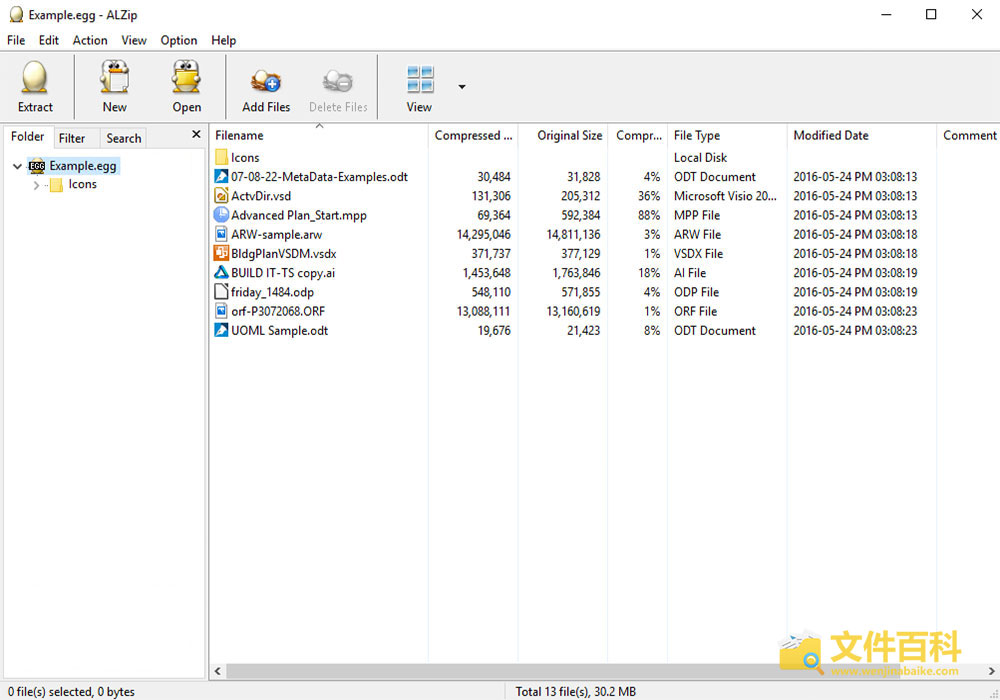Viewport: 1000px width, 700px height.
Task: Select file Advanced Plan_Start.mpp
Action: (298, 215)
